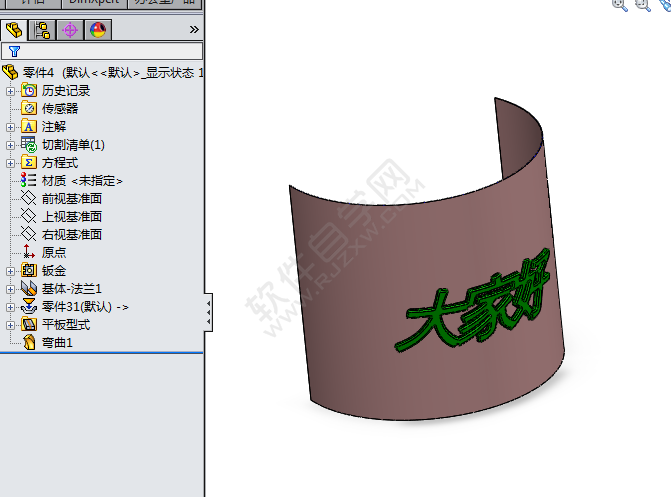This screenshot has height=497, width=671.
Task: Select the 弯曲1 feature
Action: click(x=57, y=343)
